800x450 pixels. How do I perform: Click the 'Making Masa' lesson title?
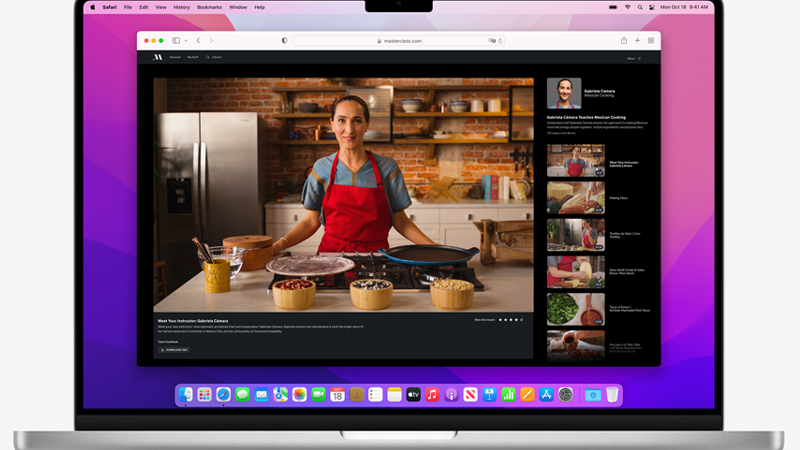pos(618,198)
